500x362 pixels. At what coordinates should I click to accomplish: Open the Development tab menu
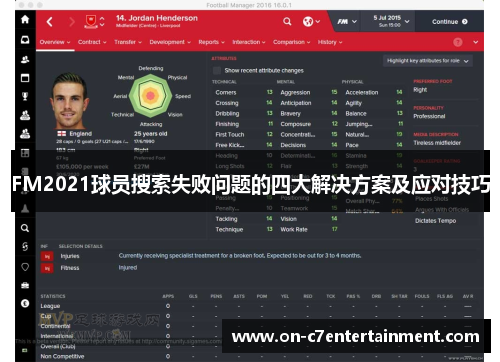click(x=170, y=42)
